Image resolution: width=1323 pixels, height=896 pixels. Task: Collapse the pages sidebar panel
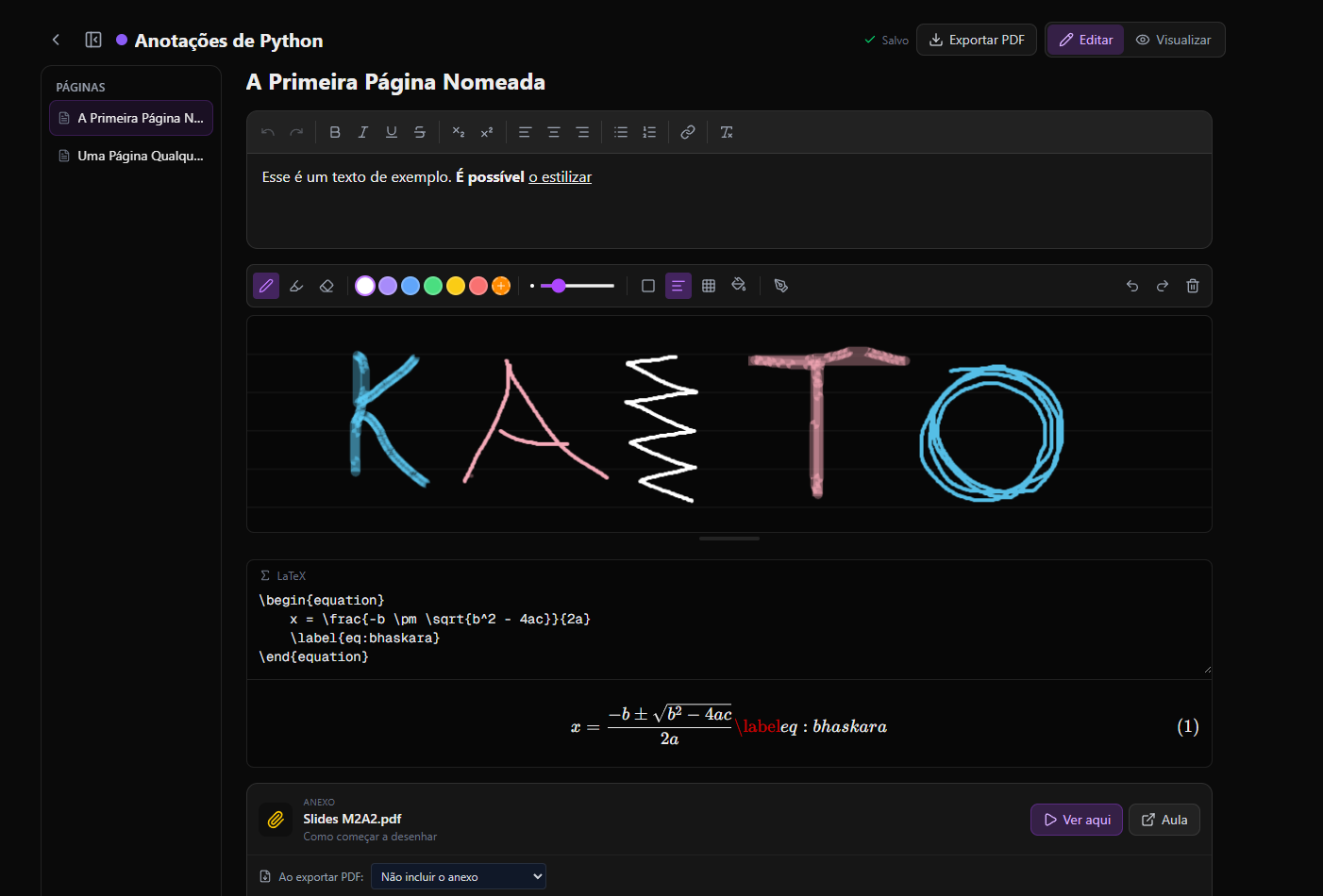pos(93,40)
